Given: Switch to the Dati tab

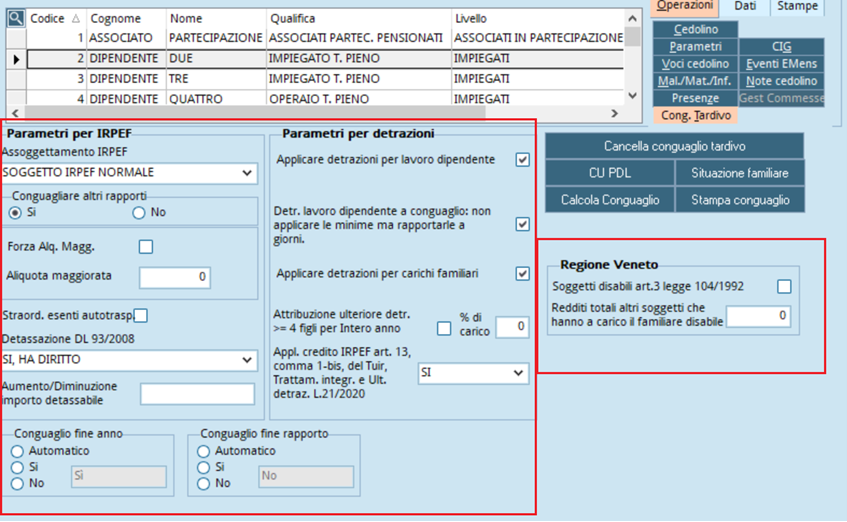Looking at the screenshot, I should coord(745,6).
